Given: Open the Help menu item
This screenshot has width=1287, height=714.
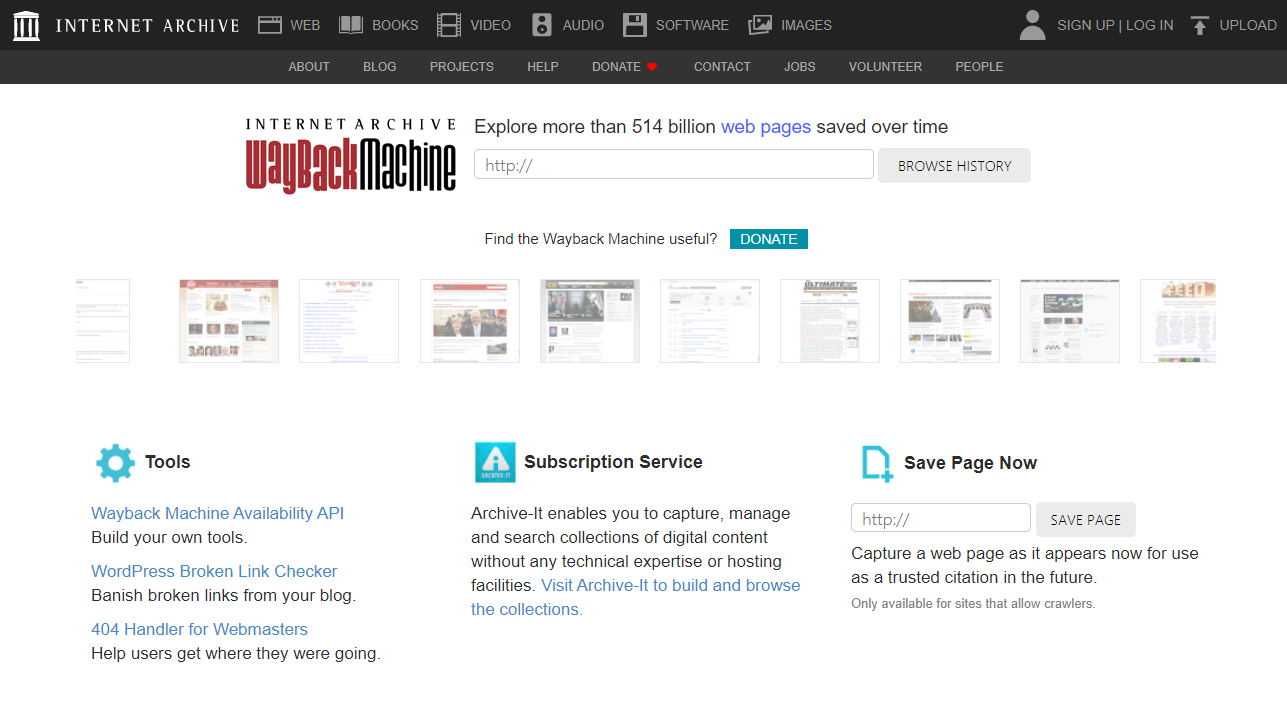Looking at the screenshot, I should [x=543, y=67].
